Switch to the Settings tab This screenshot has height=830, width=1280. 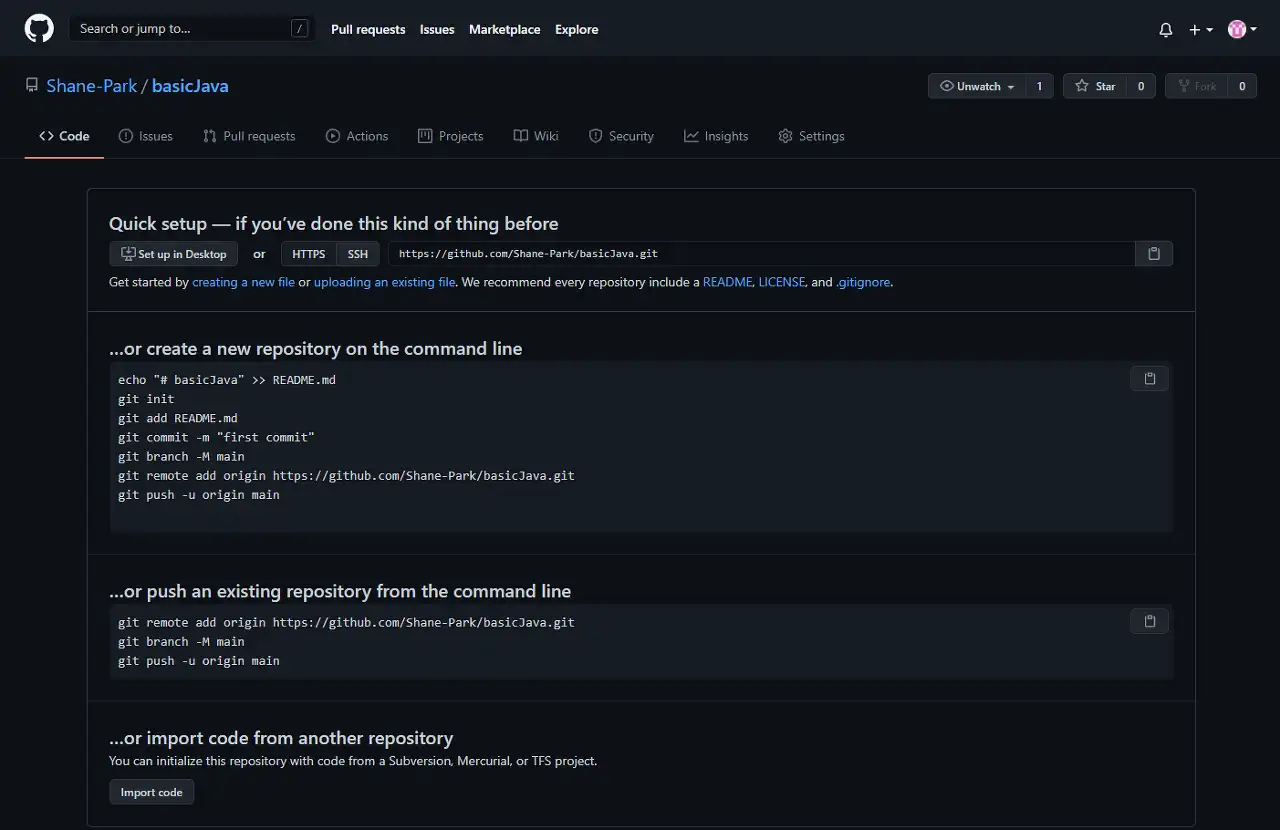click(x=811, y=136)
